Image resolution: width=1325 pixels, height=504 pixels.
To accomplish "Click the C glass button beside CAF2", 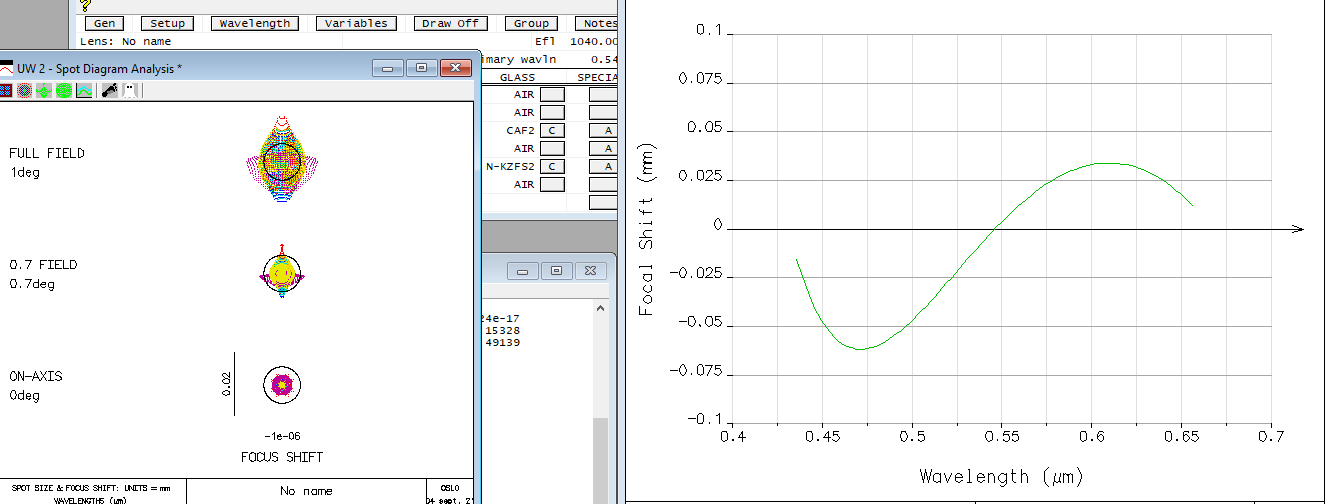I will click(552, 130).
